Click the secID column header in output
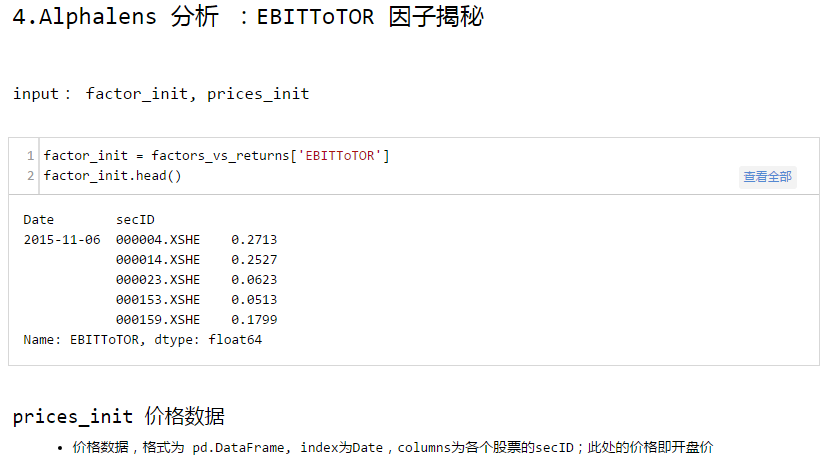This screenshot has height=470, width=828. (135, 220)
